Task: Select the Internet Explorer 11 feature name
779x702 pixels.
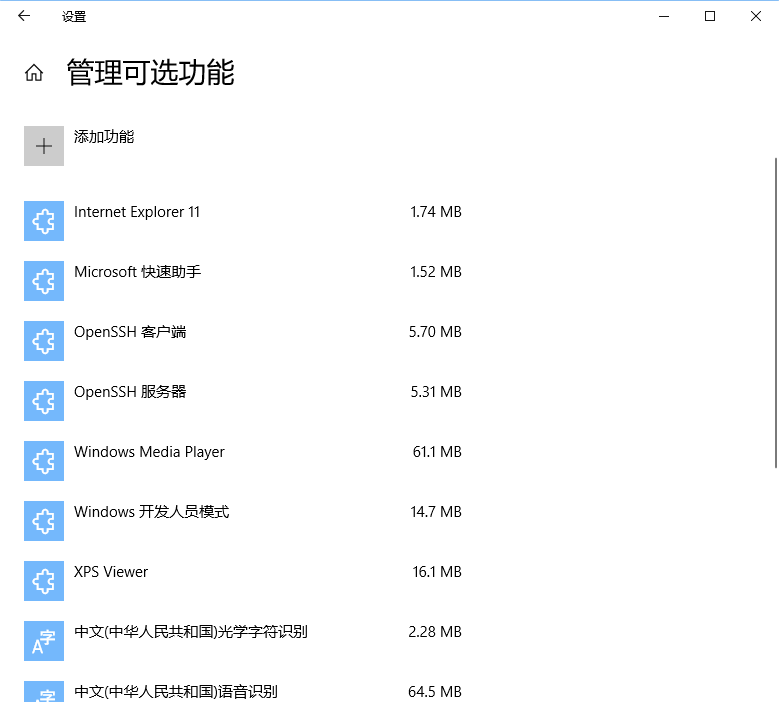Action: tap(137, 212)
